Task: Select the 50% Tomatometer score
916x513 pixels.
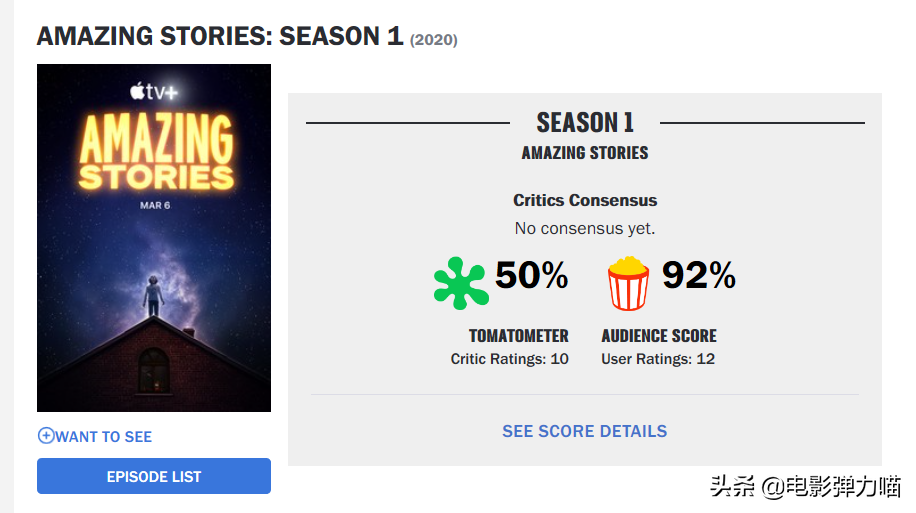Action: [532, 275]
